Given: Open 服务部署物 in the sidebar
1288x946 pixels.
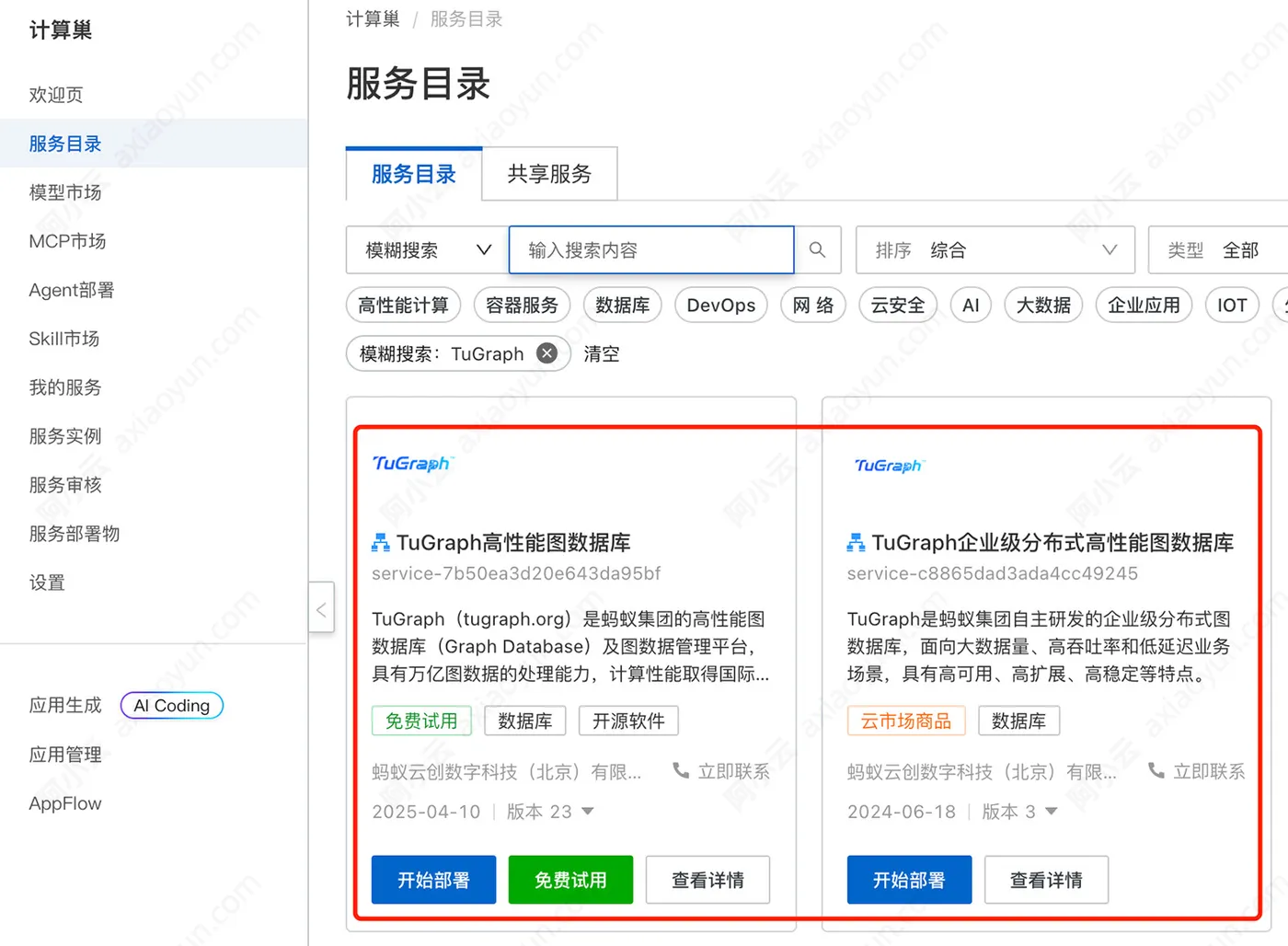Looking at the screenshot, I should coord(75,534).
